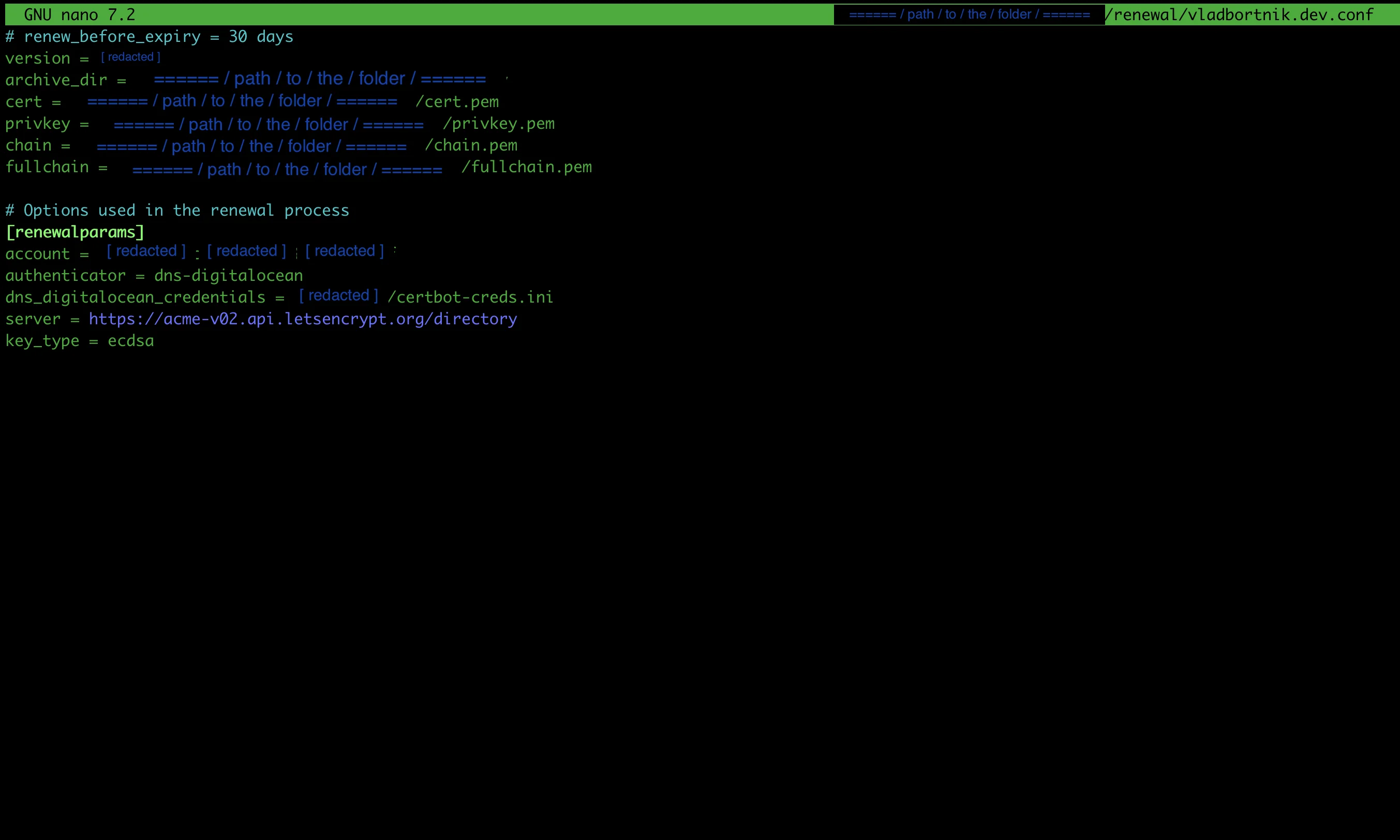Click the vladbortnik.dev.conf filename in title

[x=1279, y=14]
